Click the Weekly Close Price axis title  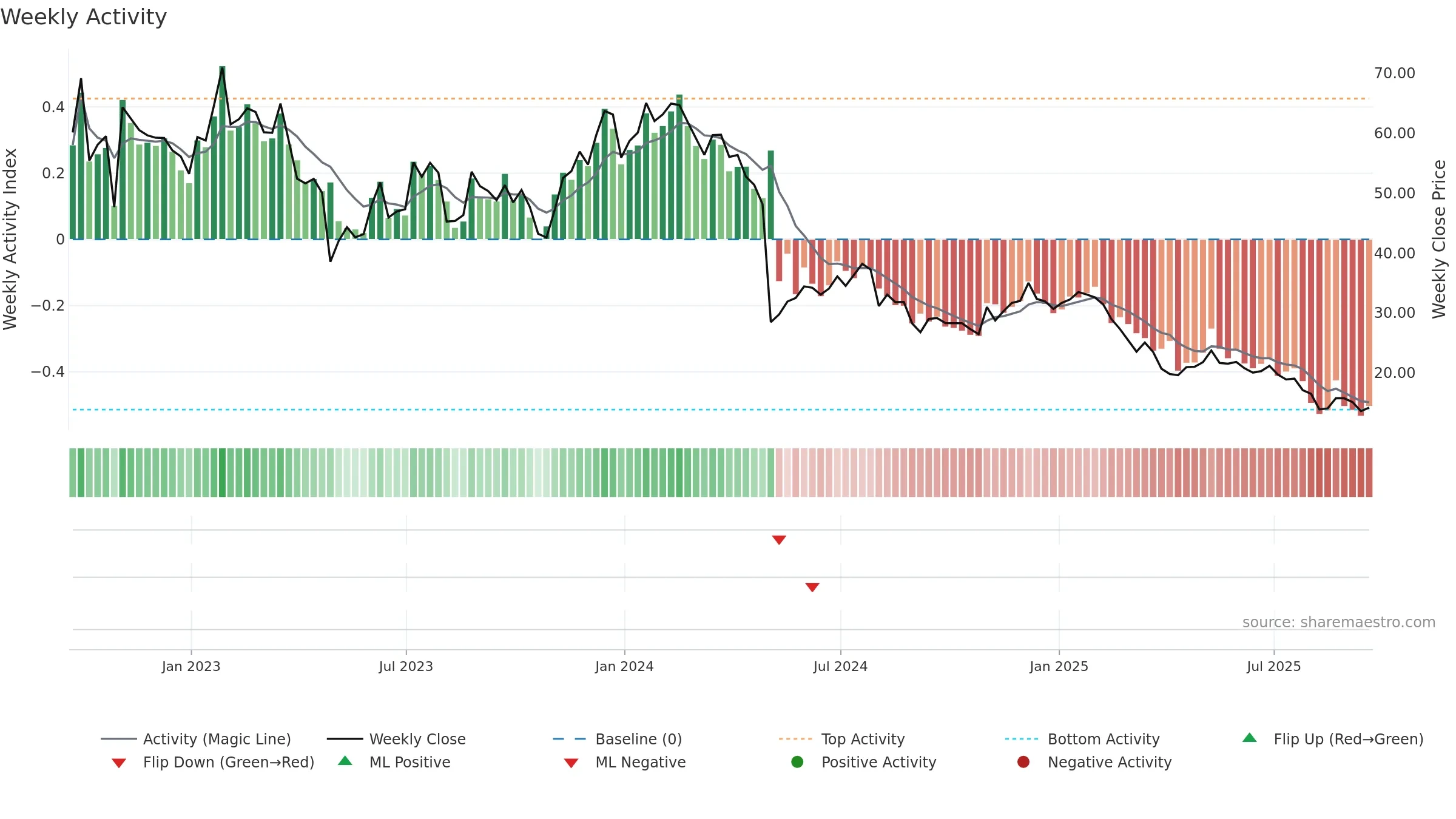1439,239
